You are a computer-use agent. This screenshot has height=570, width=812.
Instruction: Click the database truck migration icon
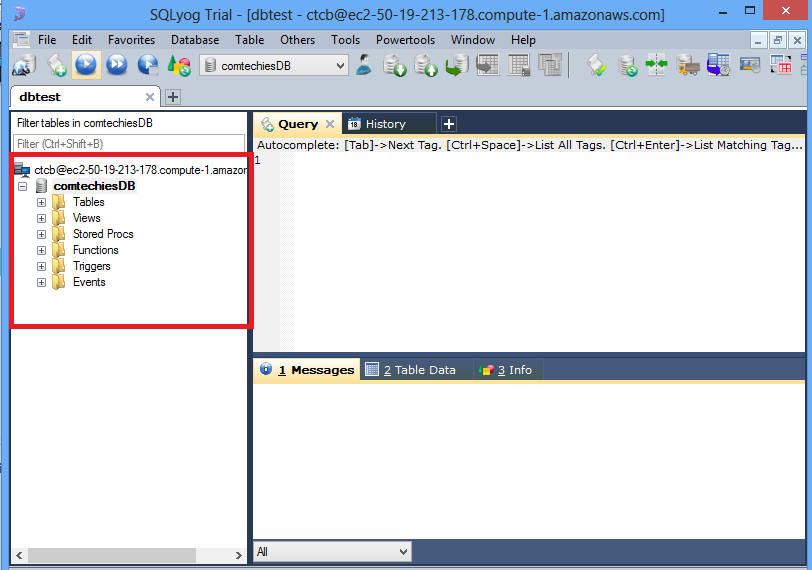[x=688, y=66]
